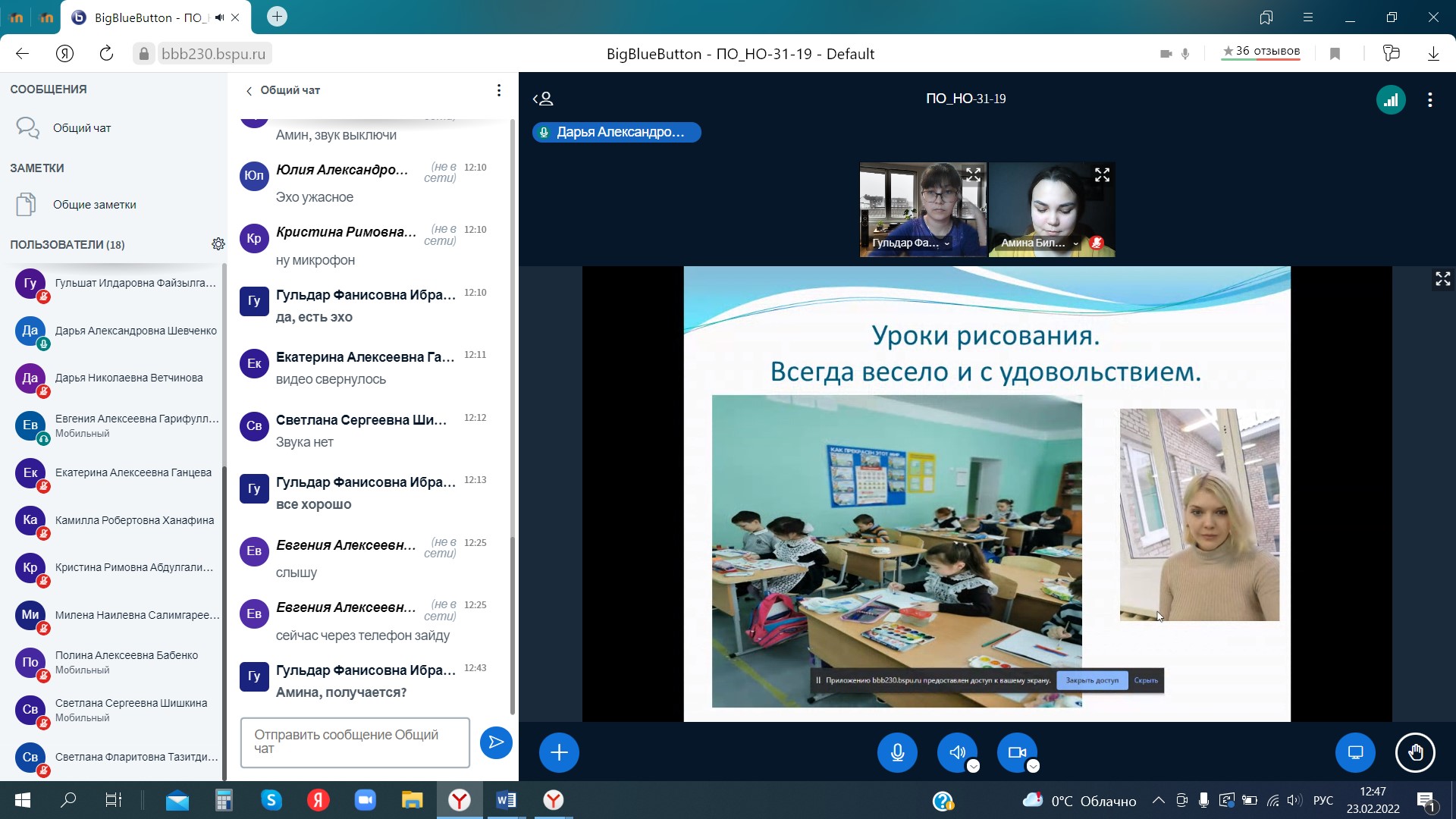Open Общий чат in messages
The height and width of the screenshot is (819, 1456).
82,128
